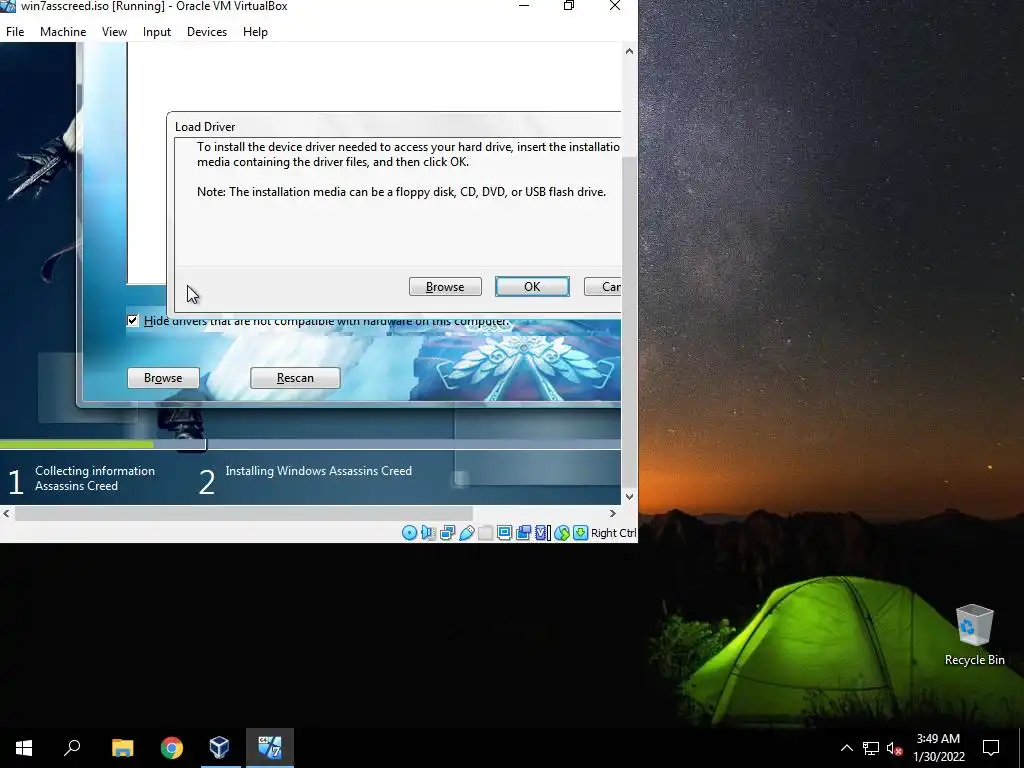Image resolution: width=1024 pixels, height=768 pixels.
Task: Open the notification center icon
Action: click(991, 748)
